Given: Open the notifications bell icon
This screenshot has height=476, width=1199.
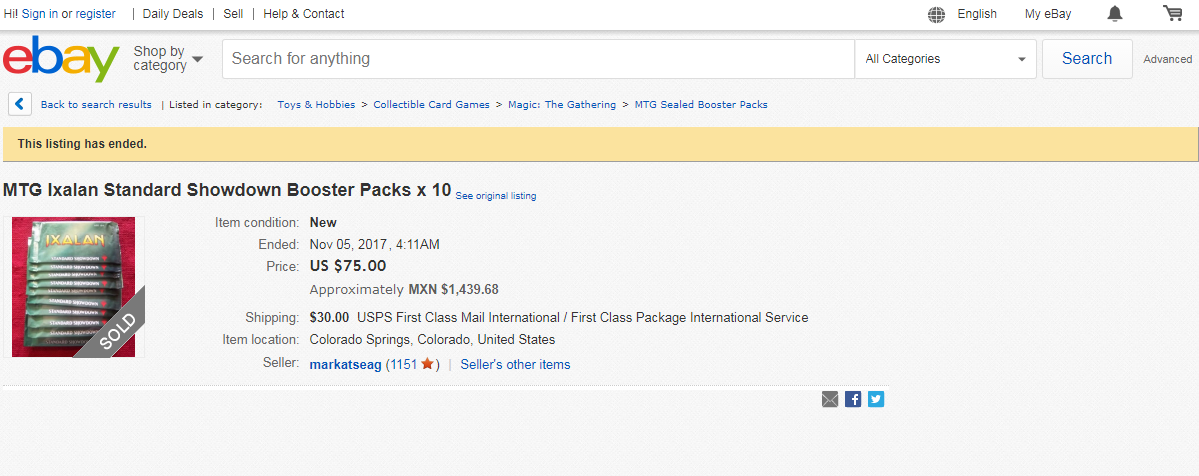Looking at the screenshot, I should pyautogui.click(x=1115, y=14).
